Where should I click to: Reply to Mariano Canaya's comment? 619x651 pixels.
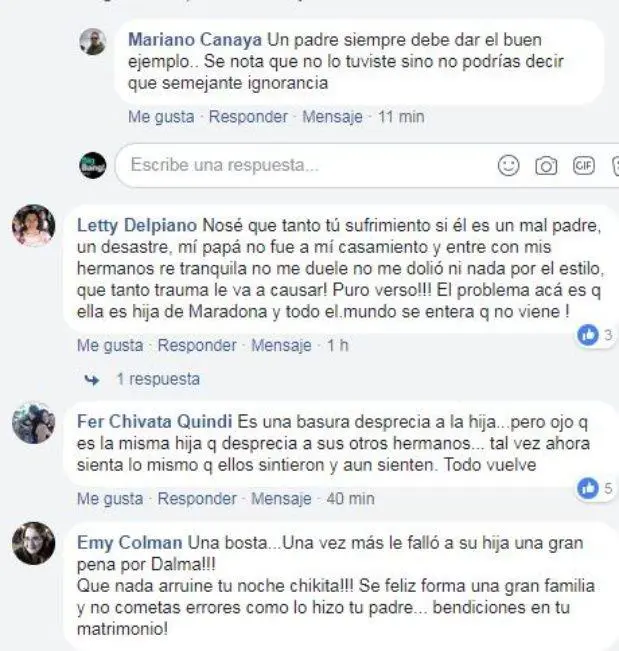click(248, 117)
